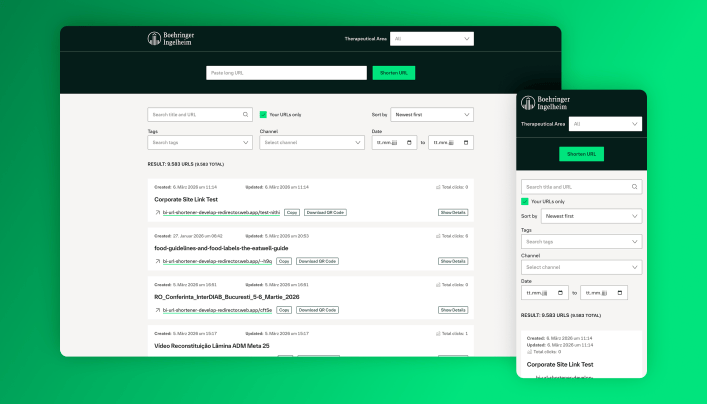Click 'food-guidelines-and-food-labels-the-eatwell-guide' title
The image size is (707, 404).
point(221,248)
